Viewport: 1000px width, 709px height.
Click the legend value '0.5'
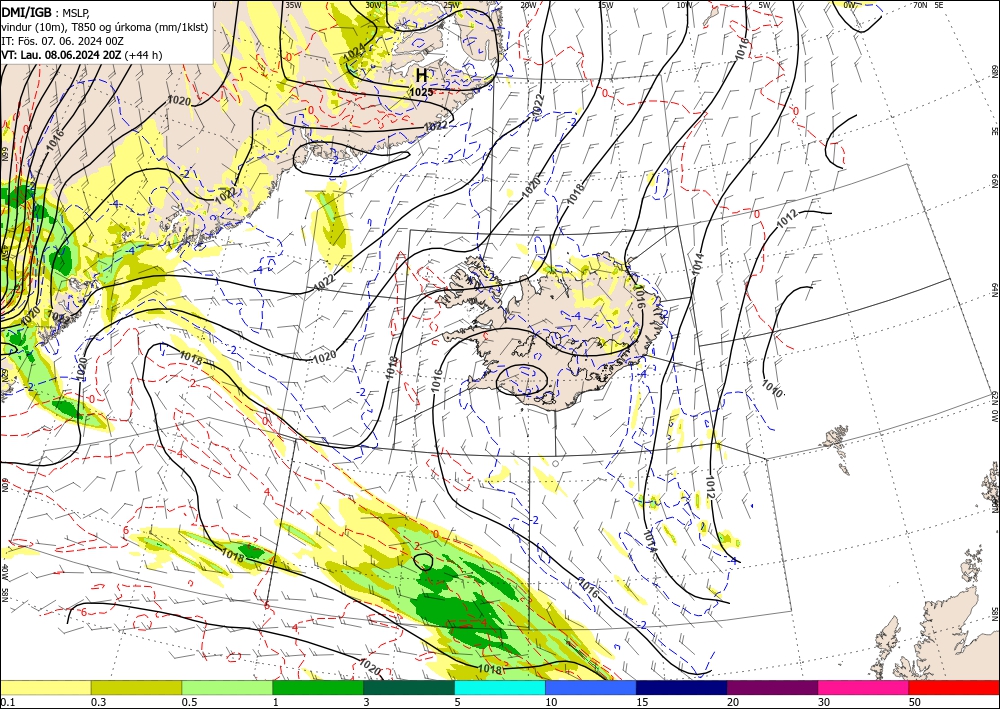[x=189, y=702]
